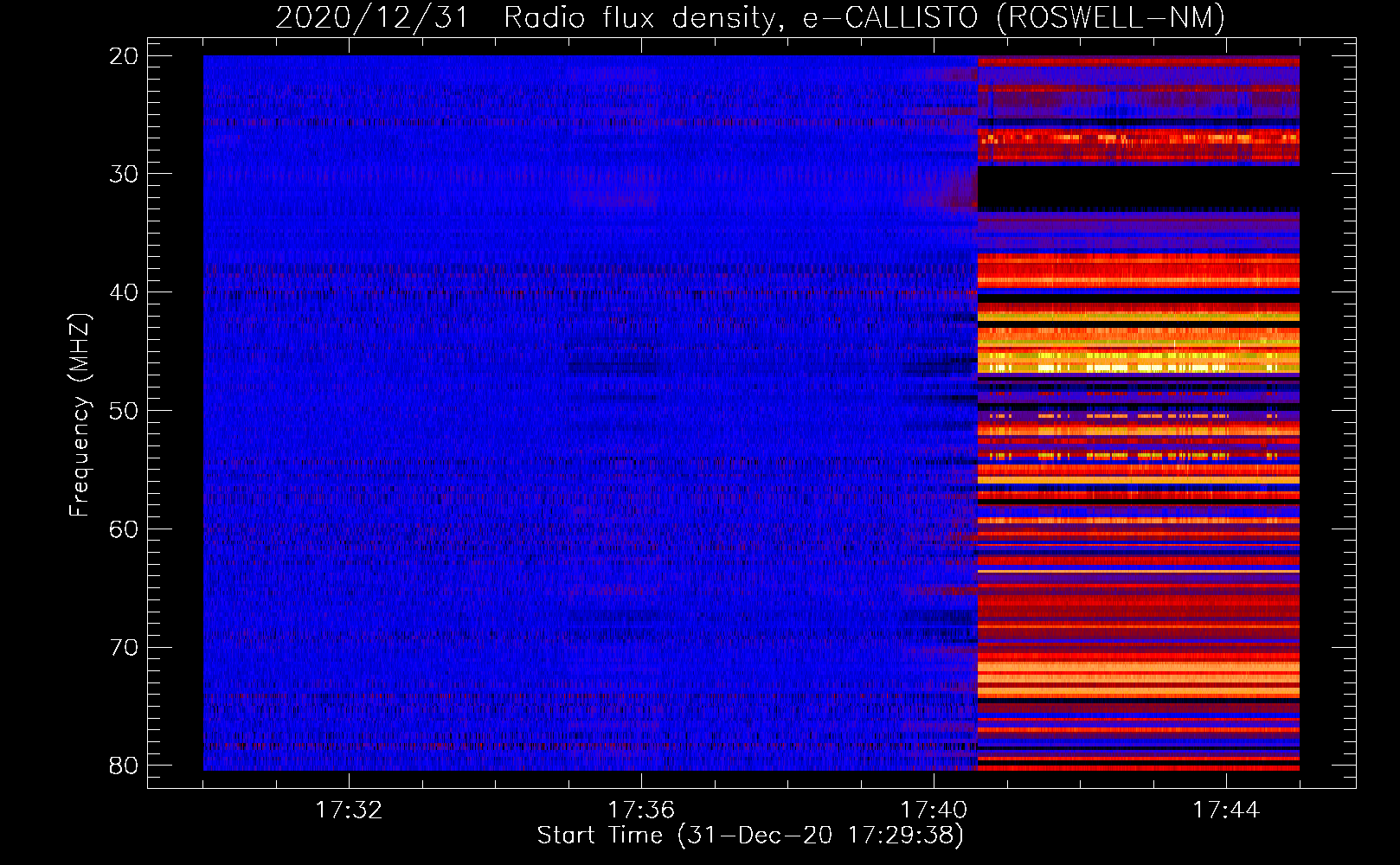Click the frequency tick label '40'
Image resolution: width=1400 pixels, height=865 pixels.
[125, 292]
